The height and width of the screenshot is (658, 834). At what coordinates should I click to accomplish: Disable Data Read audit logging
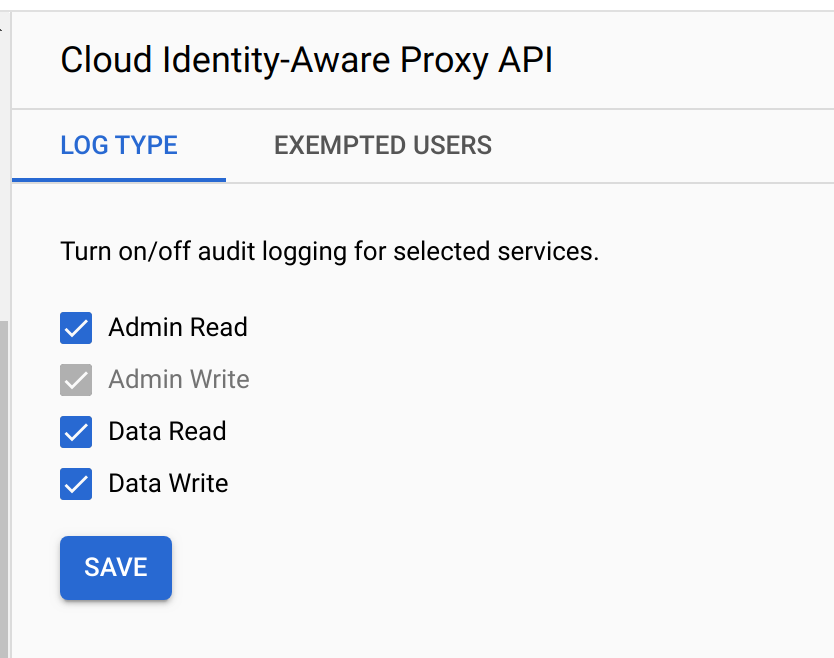click(x=76, y=432)
